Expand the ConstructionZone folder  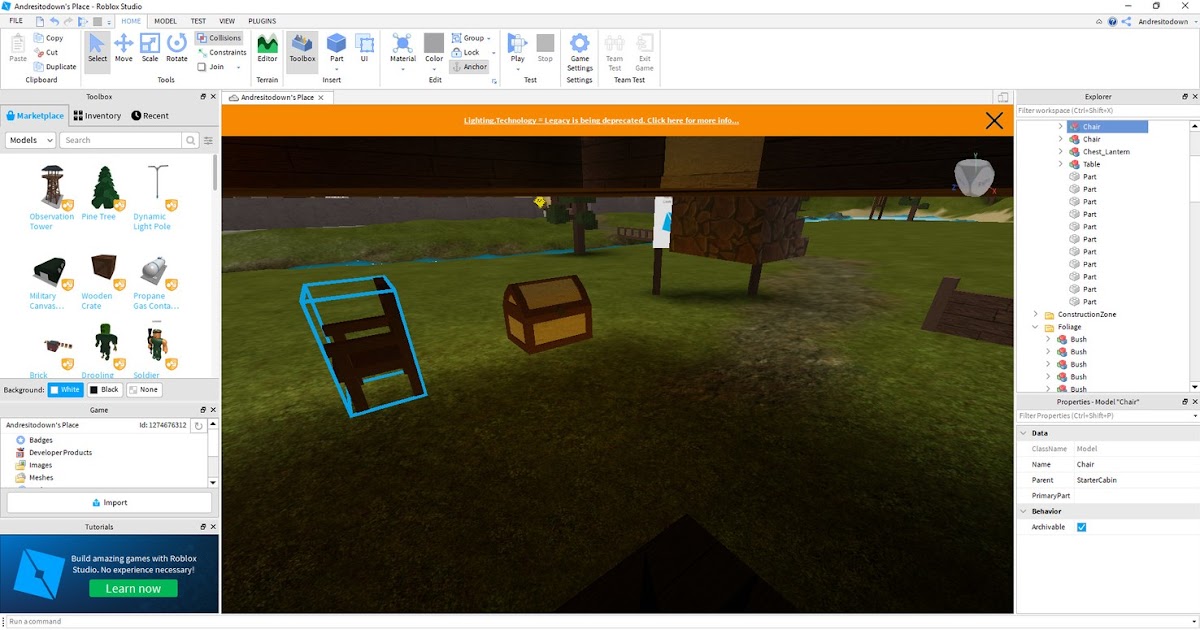coord(1035,314)
